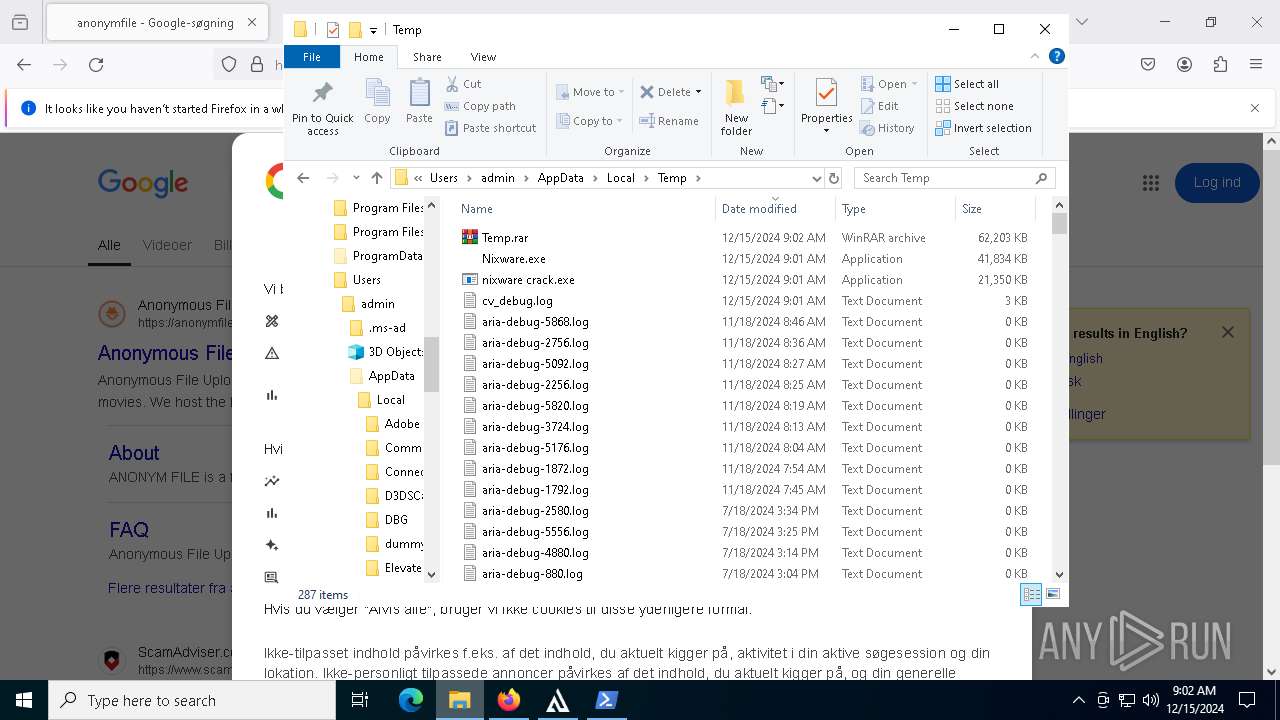The width and height of the screenshot is (1280, 720).
Task: Open Microsoft Edge from taskbar
Action: (x=411, y=700)
